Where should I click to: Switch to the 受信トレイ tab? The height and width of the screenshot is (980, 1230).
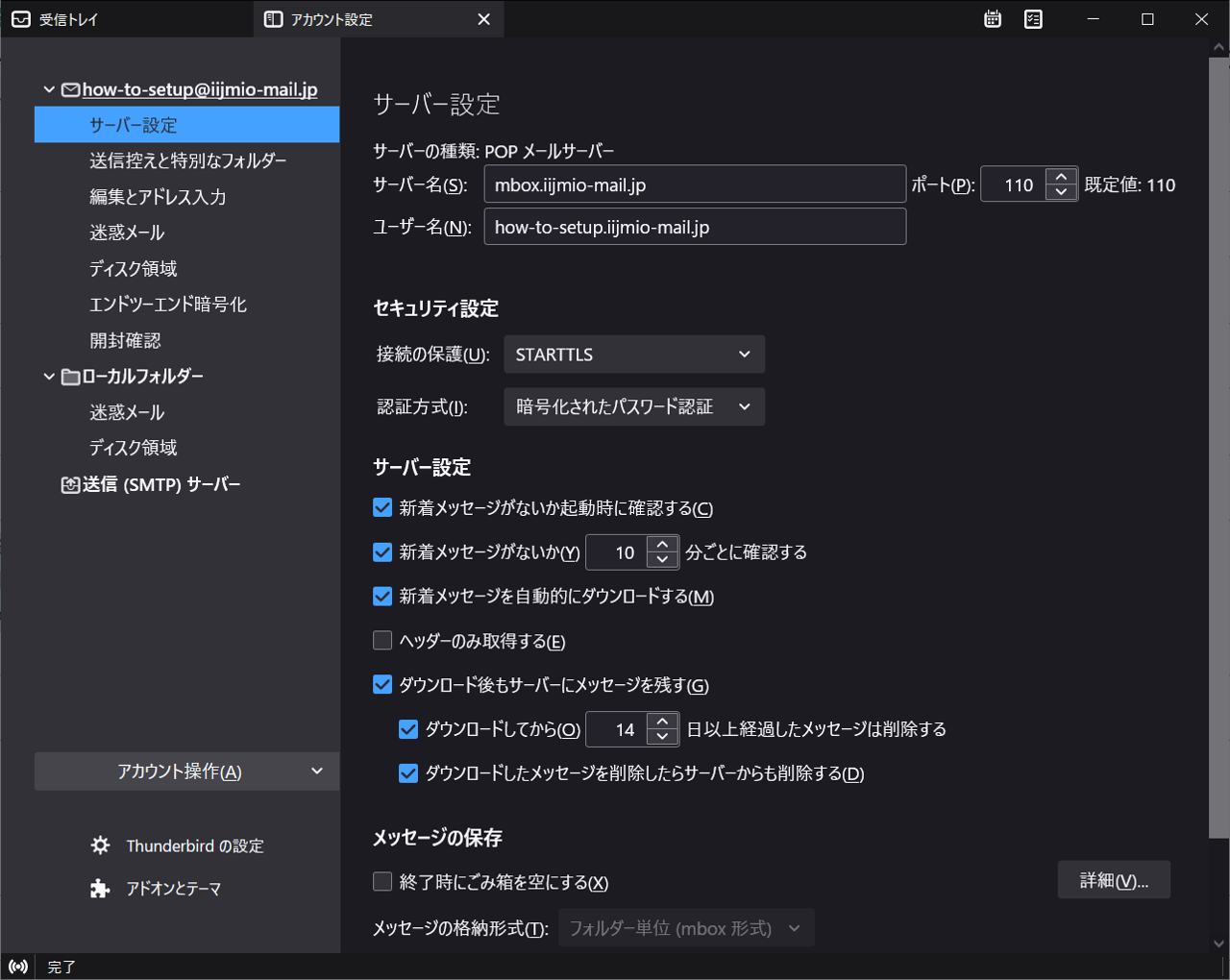[x=126, y=19]
